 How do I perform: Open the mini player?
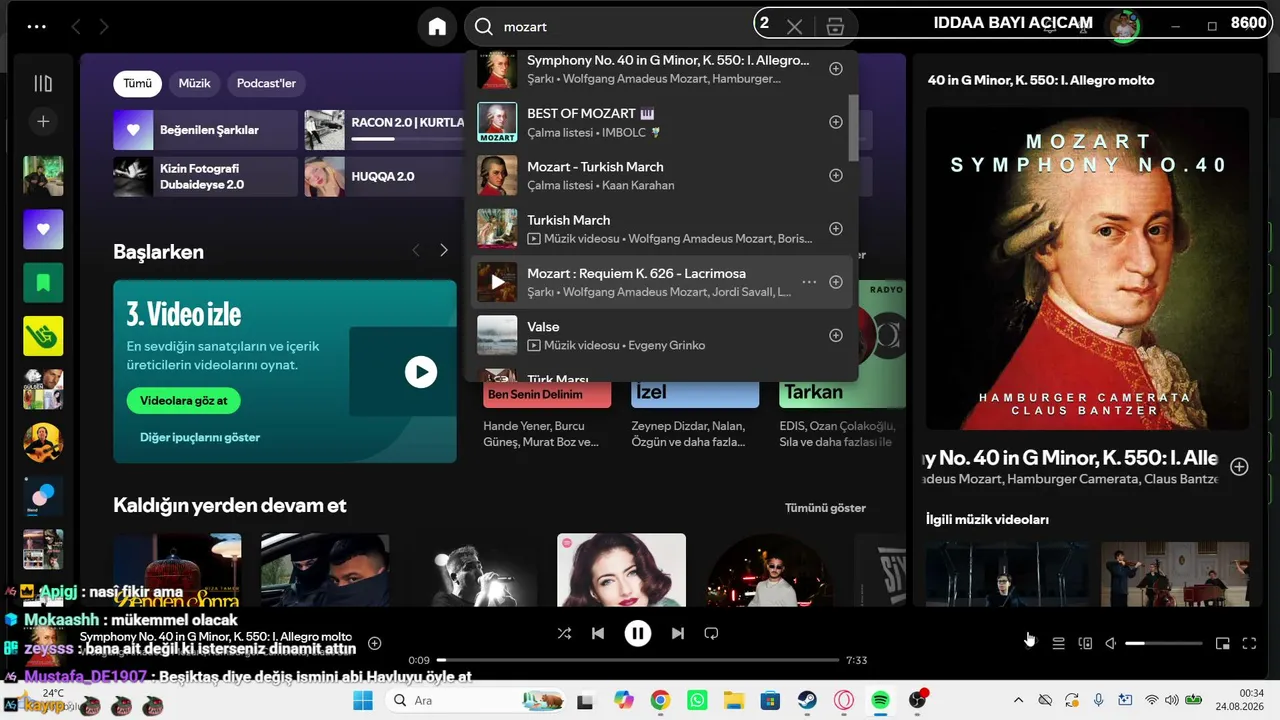[x=1222, y=643]
